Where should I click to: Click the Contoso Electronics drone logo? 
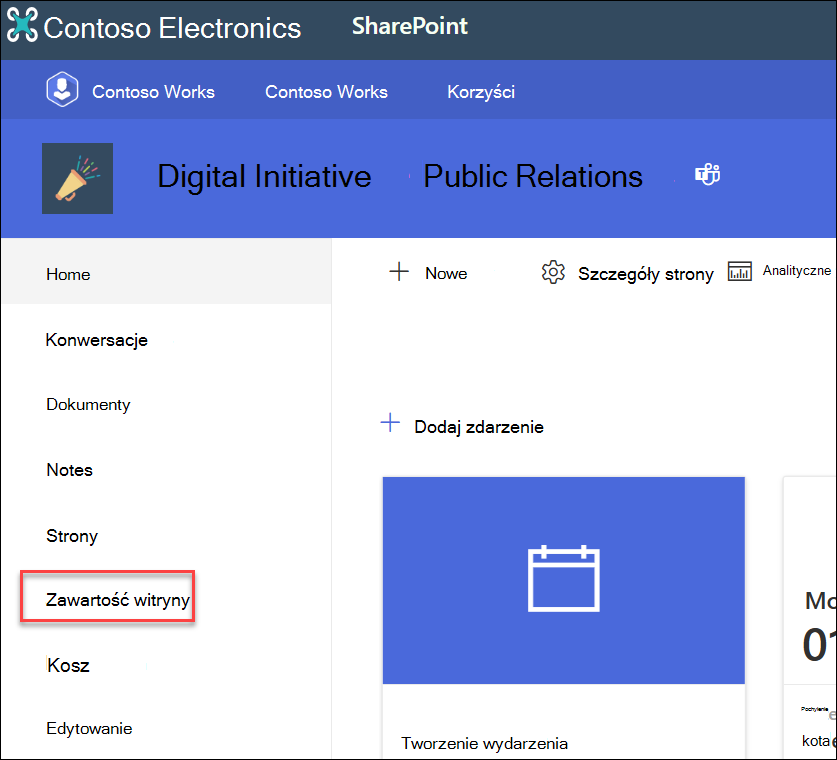pos(22,25)
